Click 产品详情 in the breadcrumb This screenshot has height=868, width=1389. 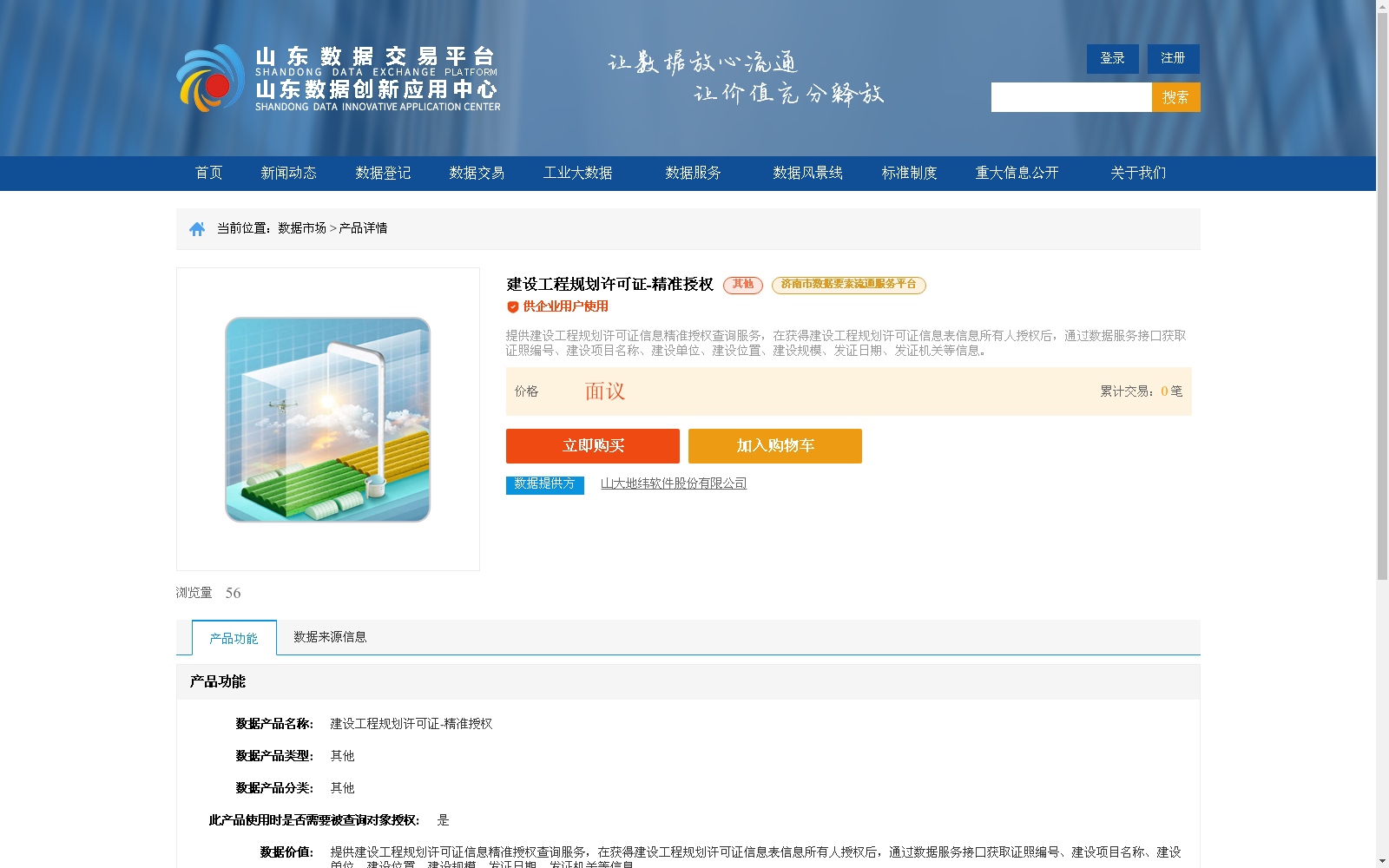(x=363, y=228)
